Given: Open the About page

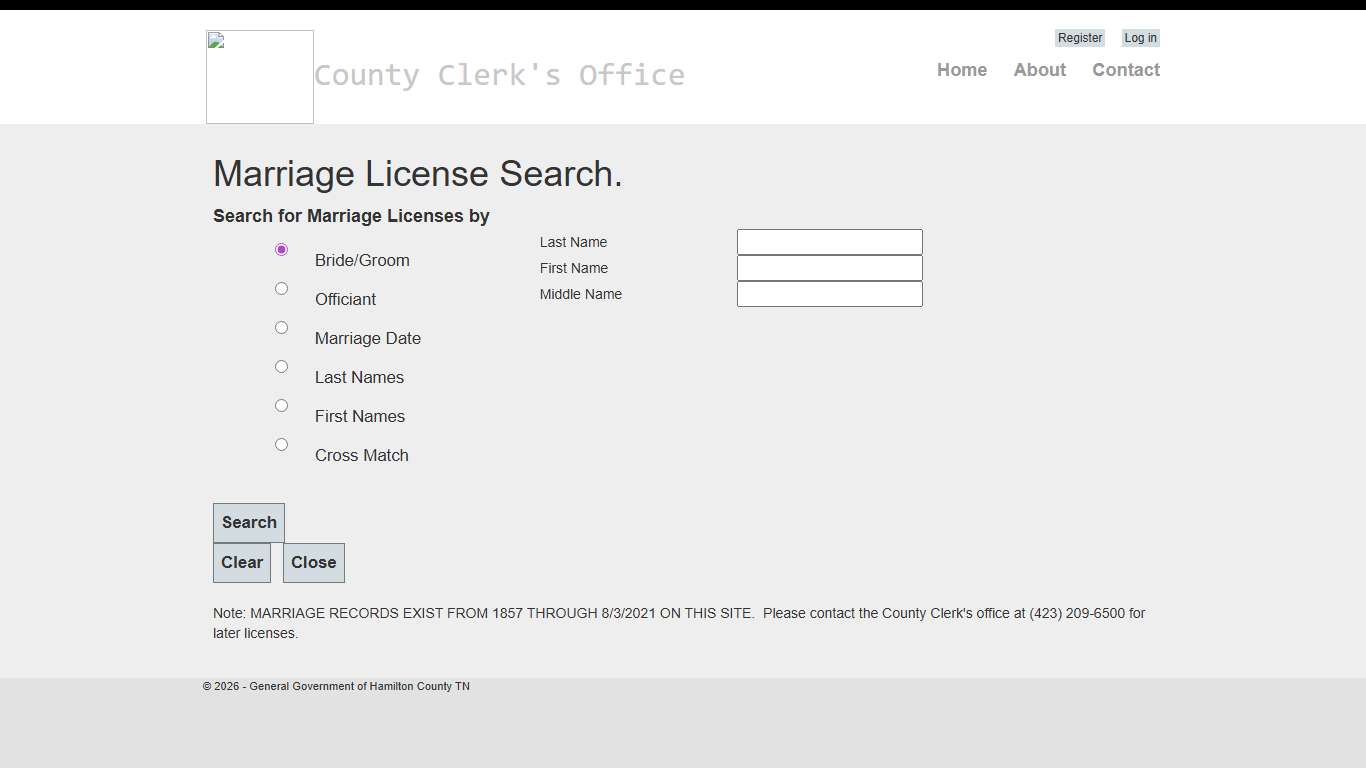Looking at the screenshot, I should point(1039,70).
